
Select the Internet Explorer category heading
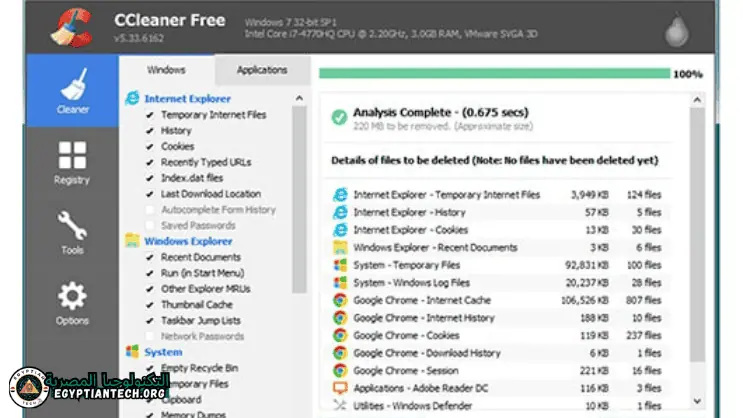[x=188, y=99]
